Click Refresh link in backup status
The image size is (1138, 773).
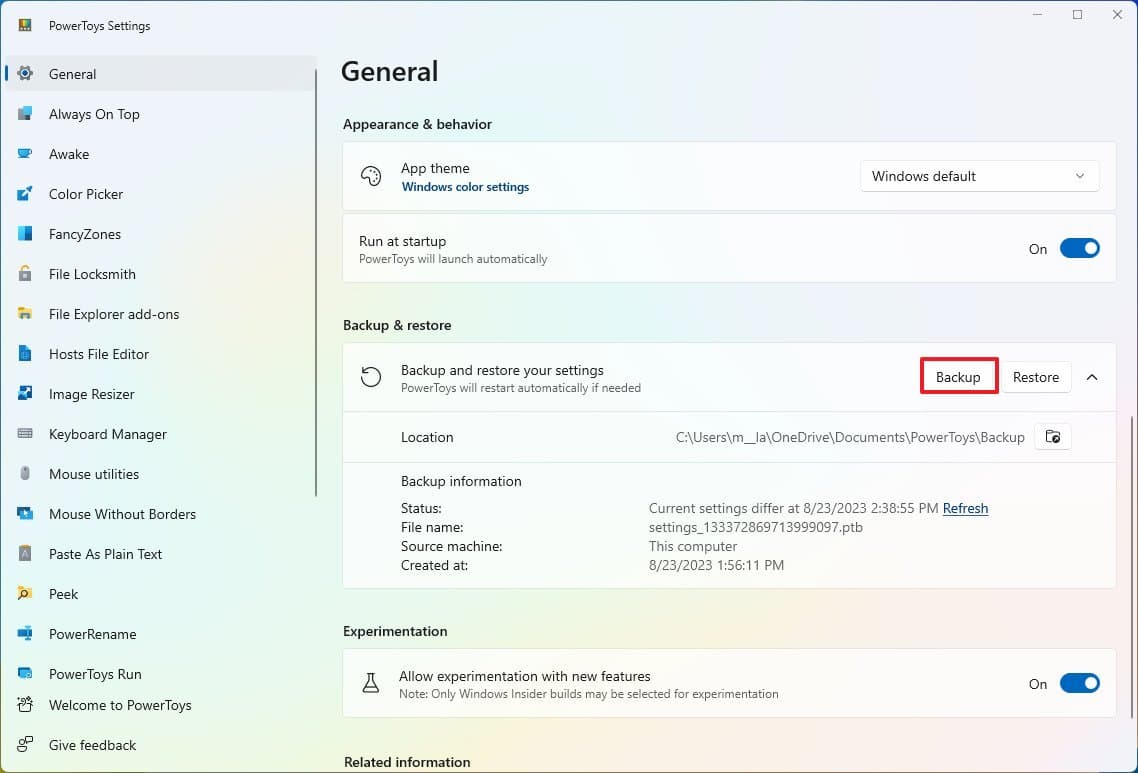965,508
